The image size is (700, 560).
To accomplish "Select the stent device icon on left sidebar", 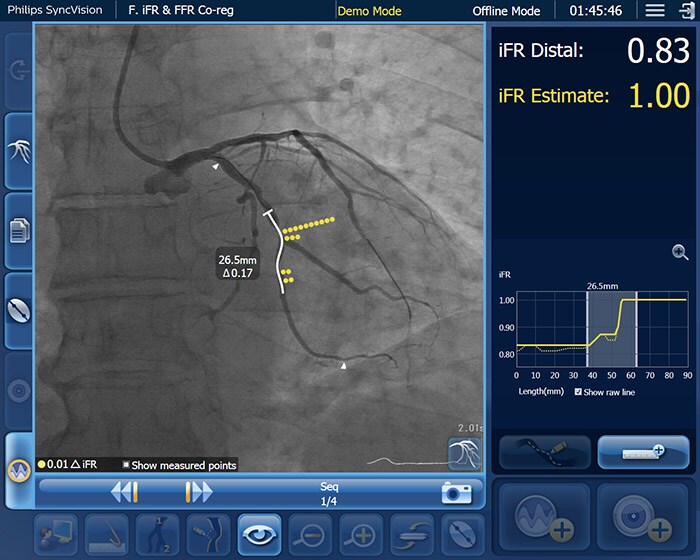I will click(18, 311).
